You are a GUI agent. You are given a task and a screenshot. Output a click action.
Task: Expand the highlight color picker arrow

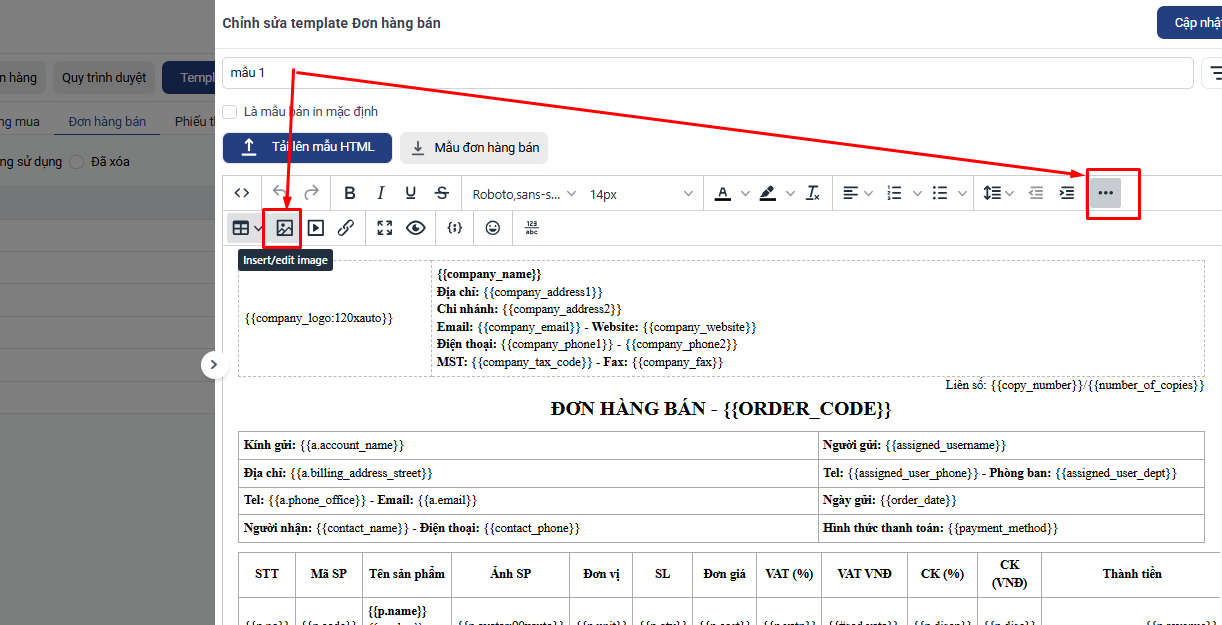[790, 193]
